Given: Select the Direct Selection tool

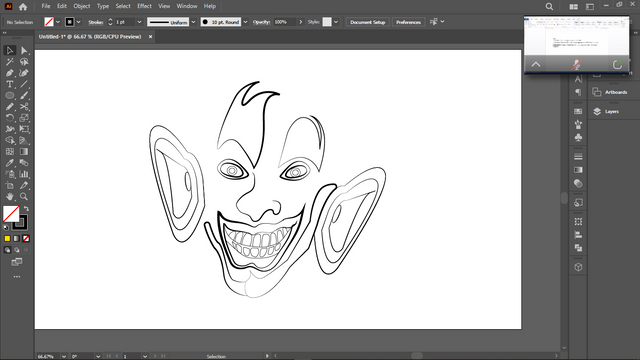Looking at the screenshot, I should pyautogui.click(x=24, y=51).
